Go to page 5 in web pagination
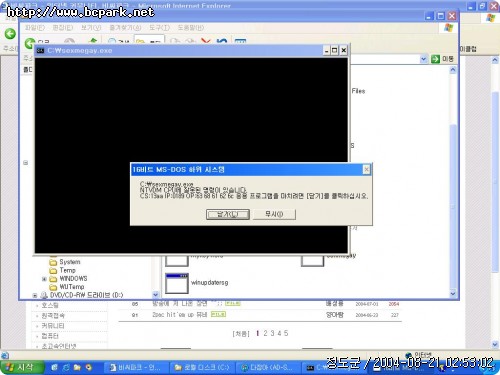 [x=286, y=333]
